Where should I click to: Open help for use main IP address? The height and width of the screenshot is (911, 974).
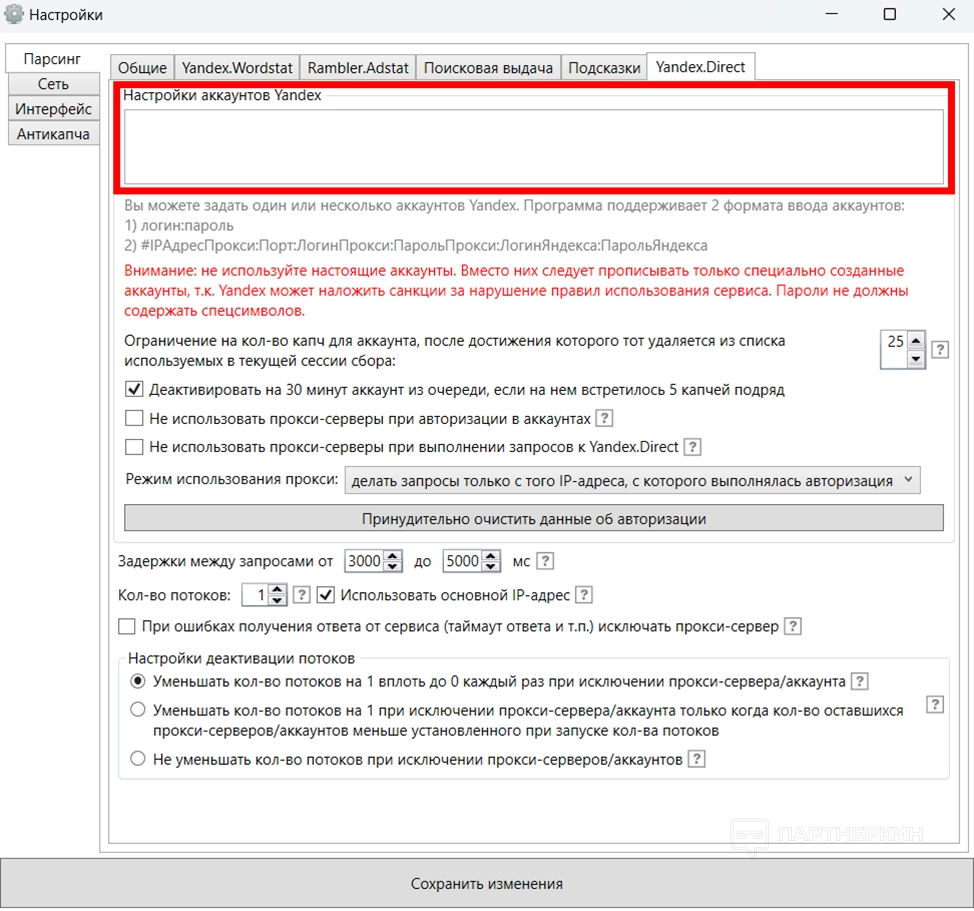coord(584,595)
